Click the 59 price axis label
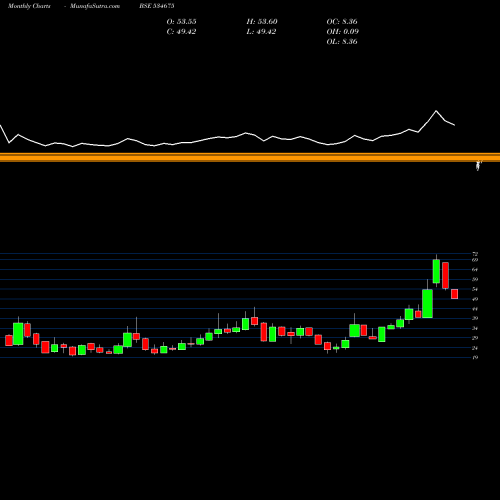 (475, 279)
